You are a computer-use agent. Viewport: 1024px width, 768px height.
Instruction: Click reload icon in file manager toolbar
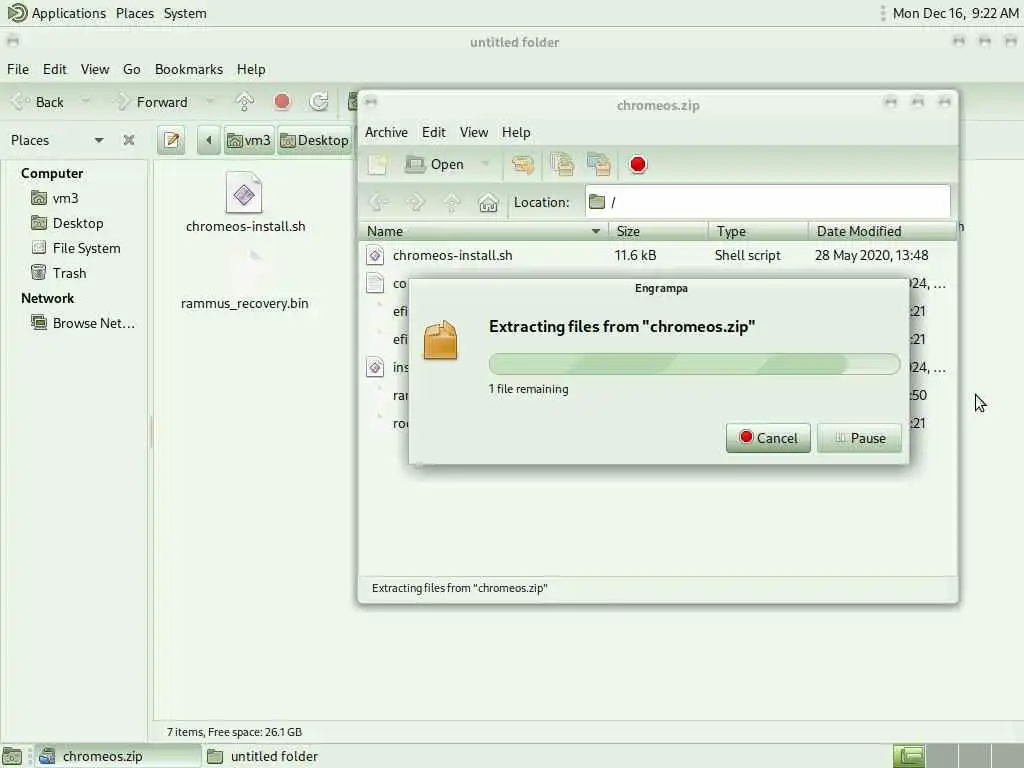(x=319, y=102)
